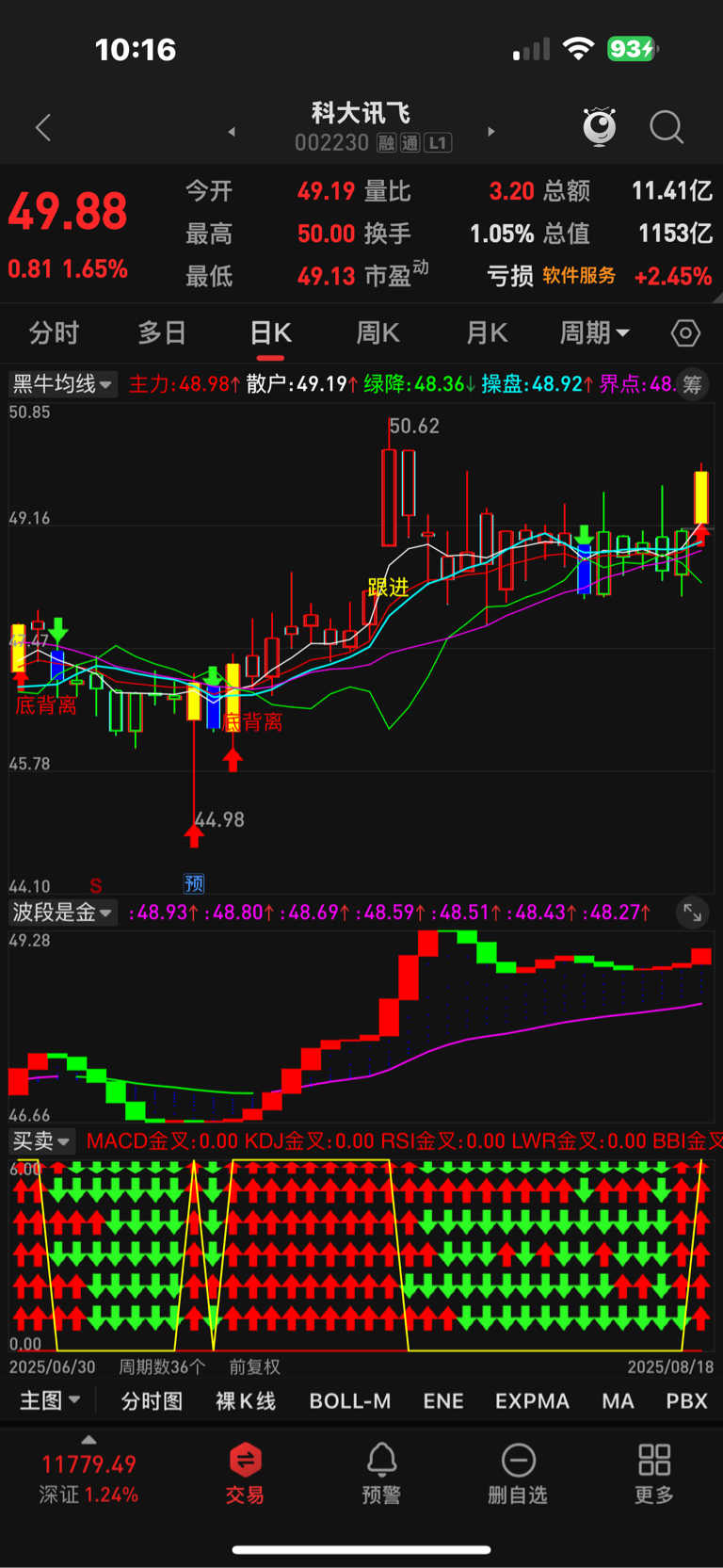Tap MACD金叉:0.00 value
The height and width of the screenshot is (1568, 723).
[162, 1141]
